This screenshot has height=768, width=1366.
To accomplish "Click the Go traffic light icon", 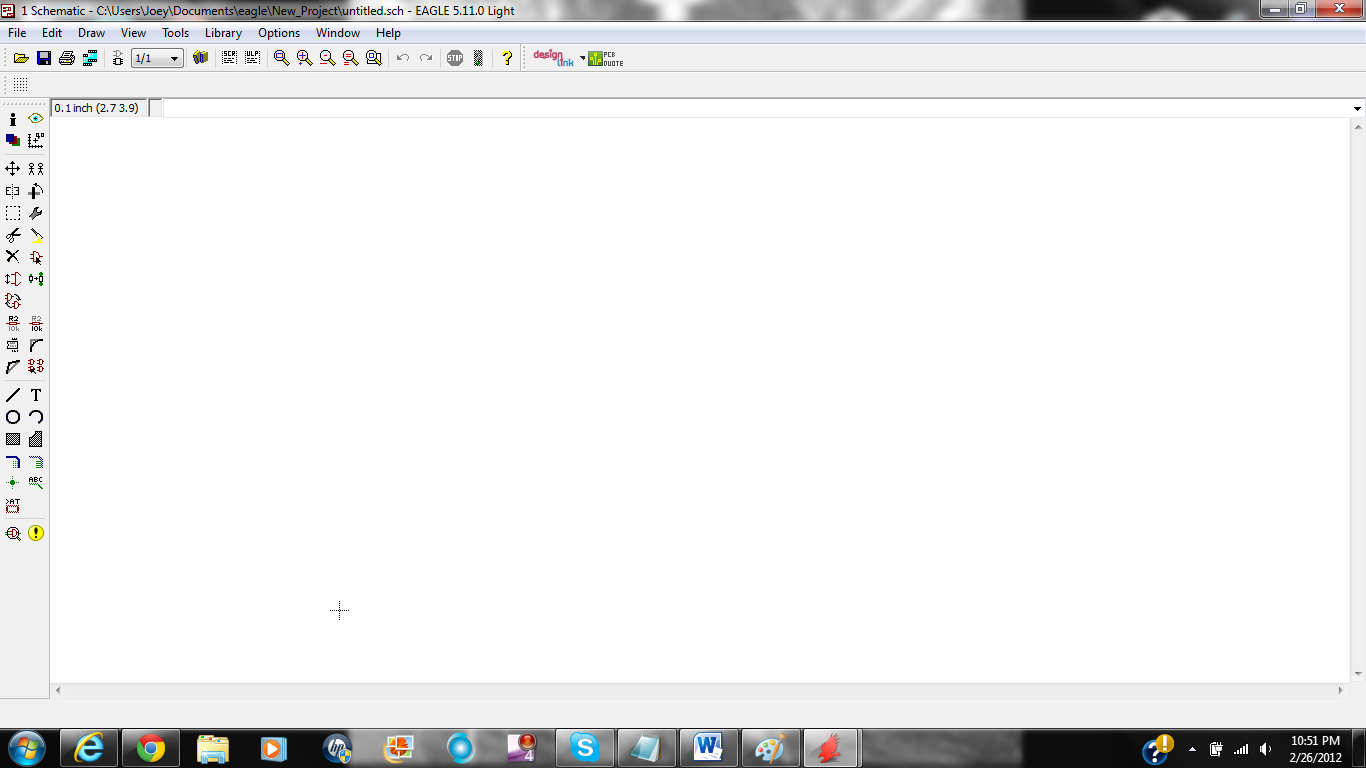I will click(x=478, y=58).
